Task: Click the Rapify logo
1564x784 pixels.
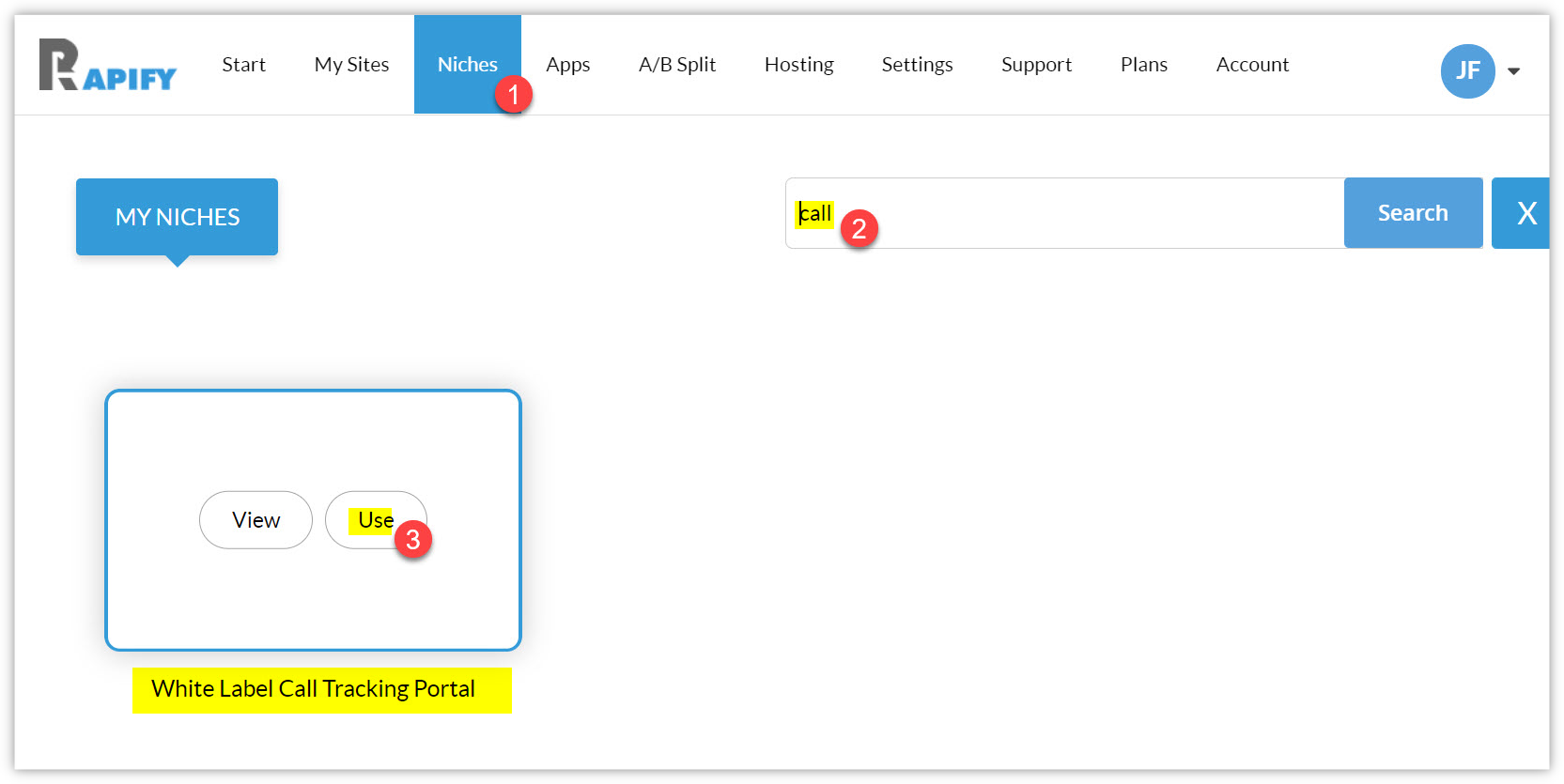Action: (107, 65)
